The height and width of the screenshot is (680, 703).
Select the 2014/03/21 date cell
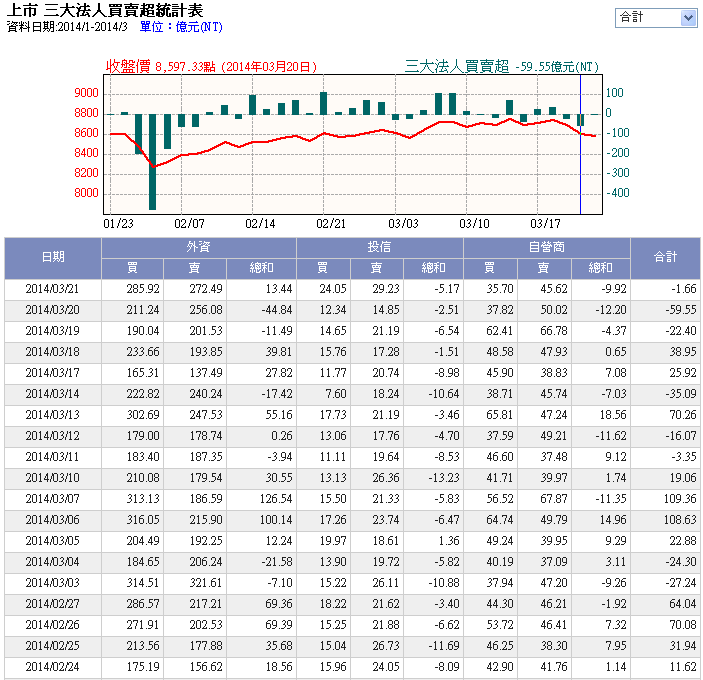(x=52, y=289)
